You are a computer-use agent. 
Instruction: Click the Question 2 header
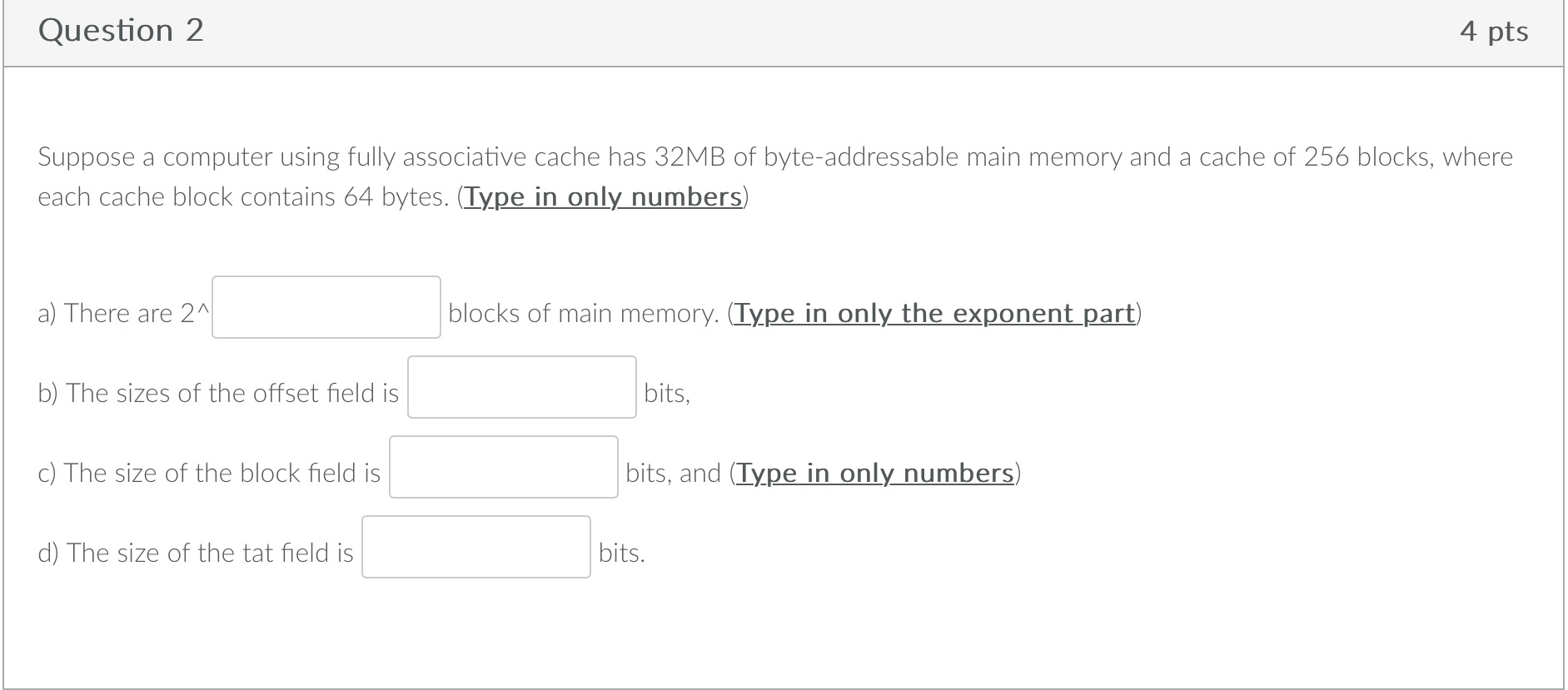[121, 30]
